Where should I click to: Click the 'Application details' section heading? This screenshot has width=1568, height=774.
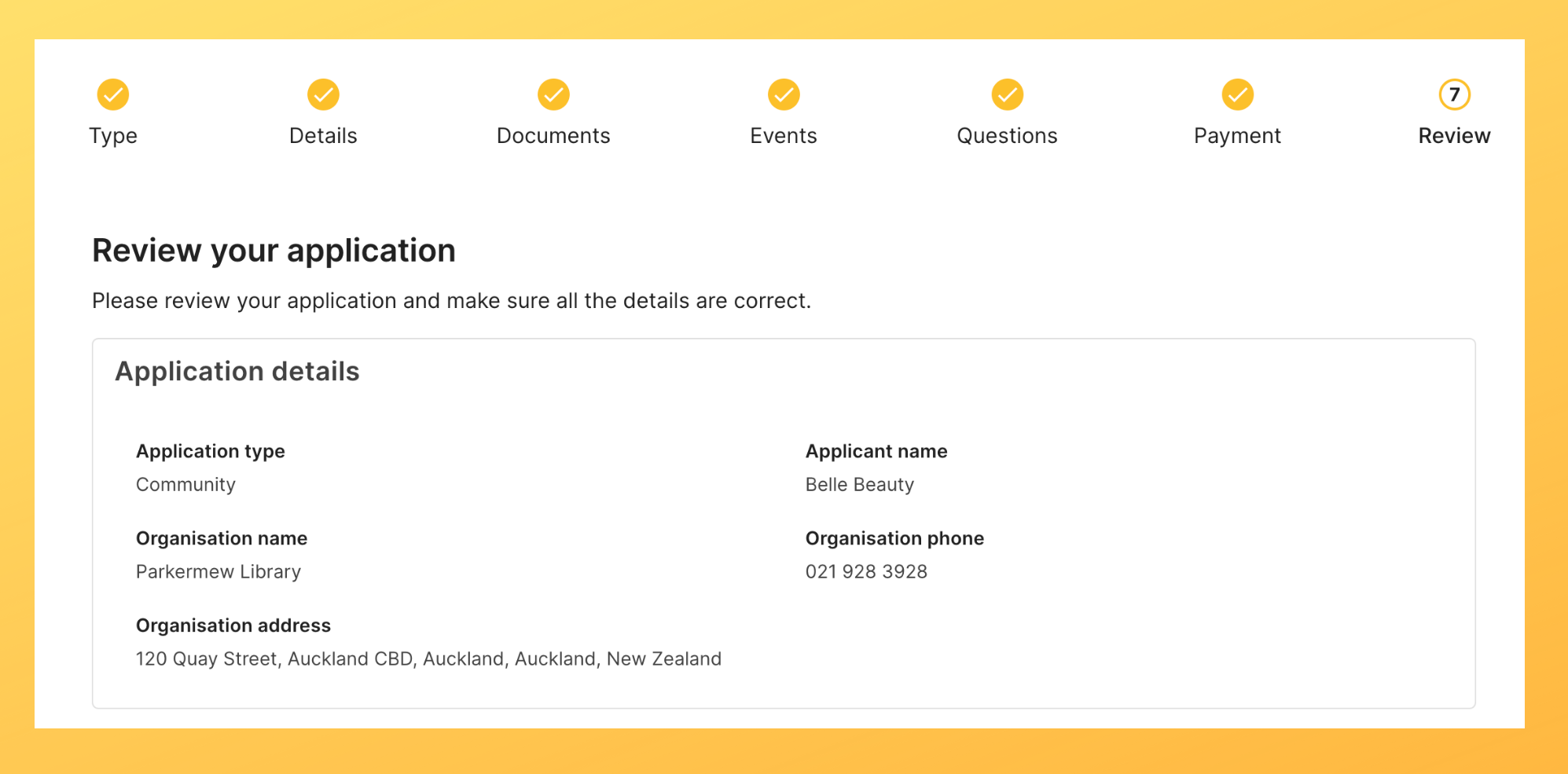coord(237,372)
